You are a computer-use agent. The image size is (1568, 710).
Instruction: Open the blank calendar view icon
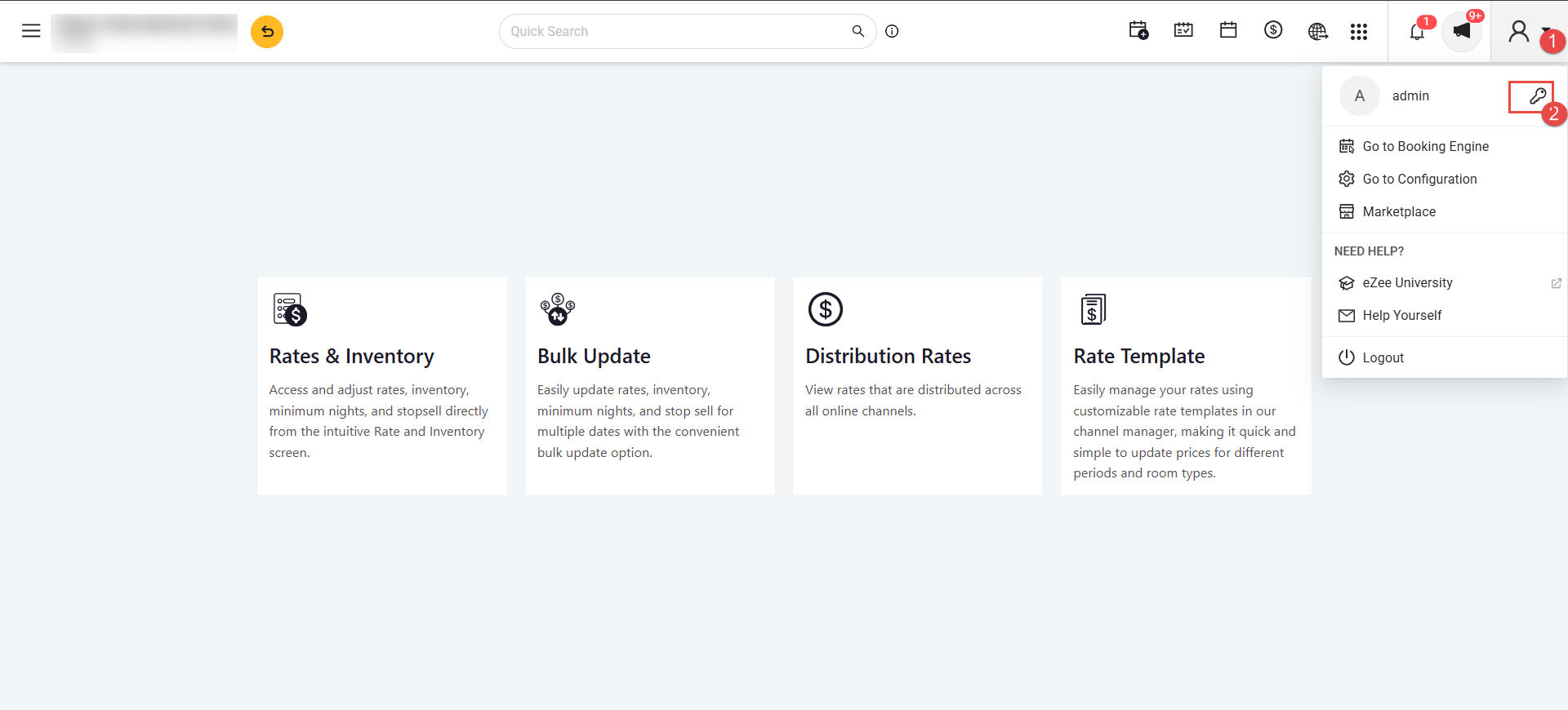pos(1228,31)
